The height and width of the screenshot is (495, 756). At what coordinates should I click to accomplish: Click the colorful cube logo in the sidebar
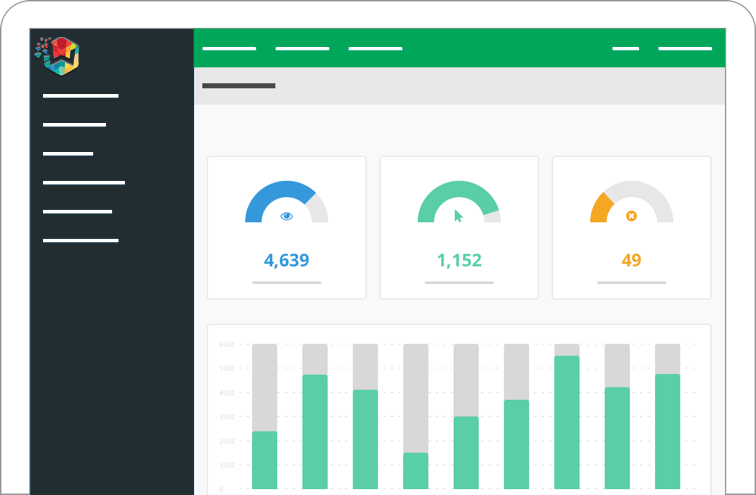pyautogui.click(x=57, y=56)
